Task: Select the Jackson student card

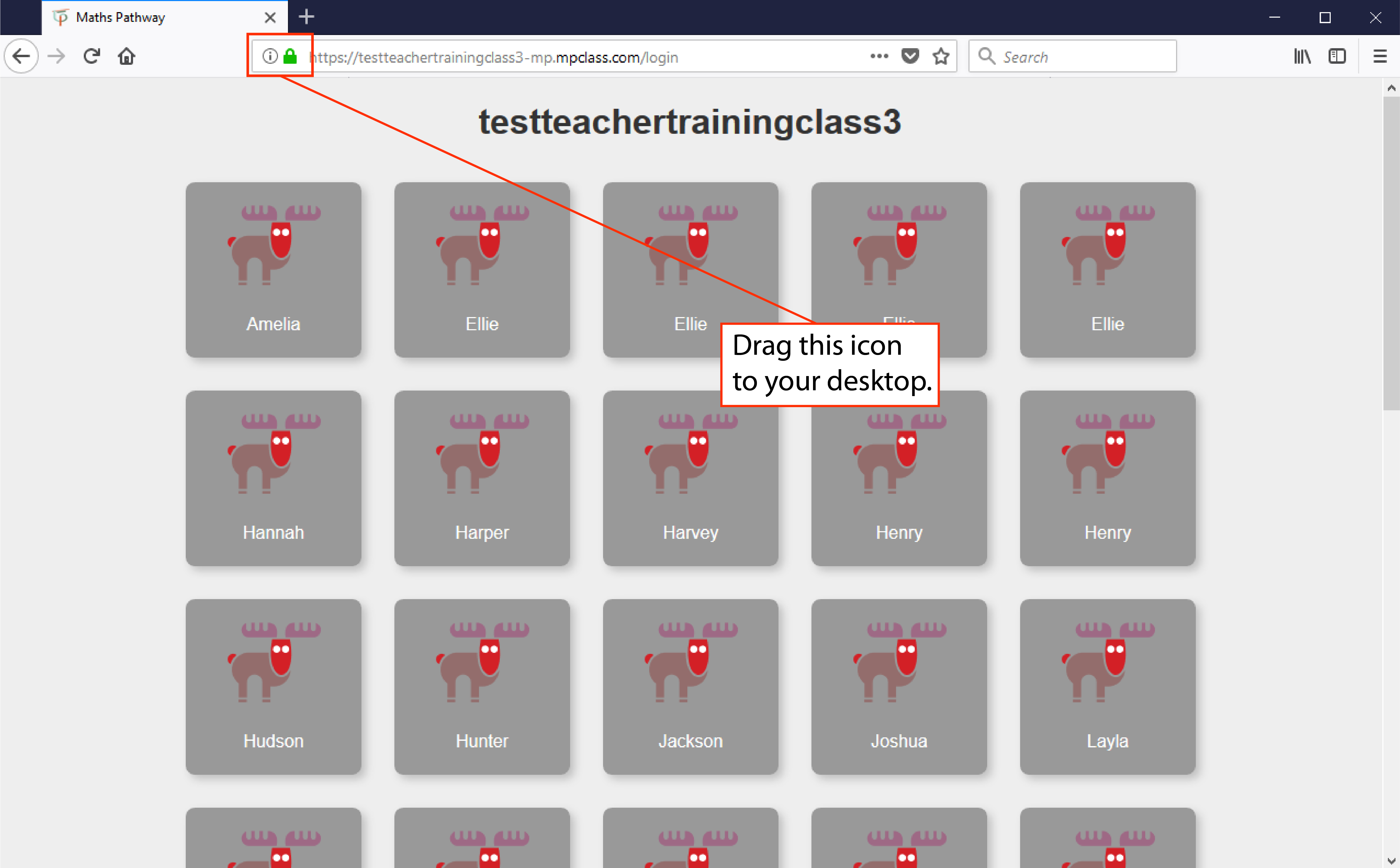Action: [690, 687]
